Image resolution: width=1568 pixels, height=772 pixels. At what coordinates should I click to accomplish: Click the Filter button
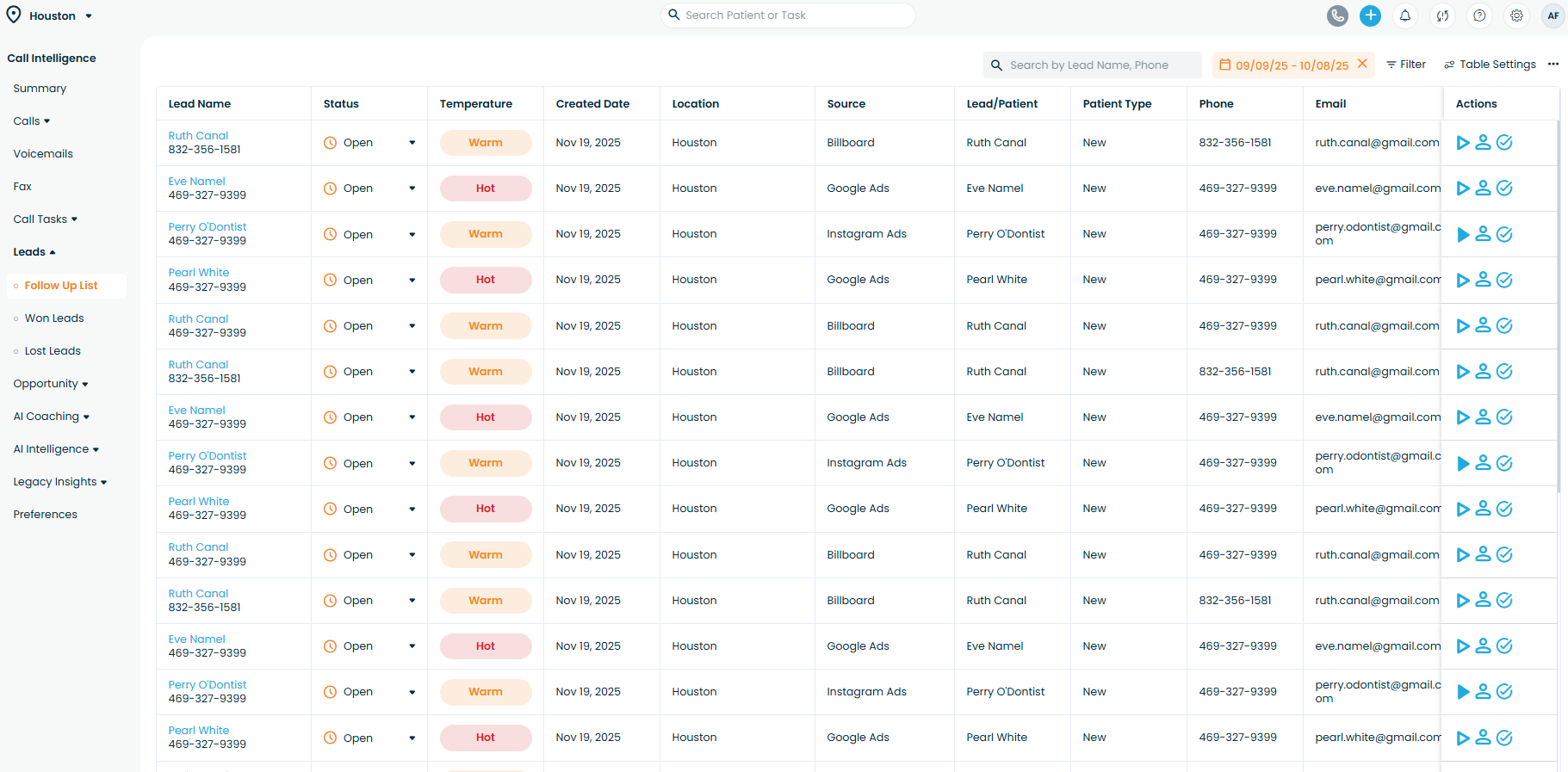(1405, 65)
